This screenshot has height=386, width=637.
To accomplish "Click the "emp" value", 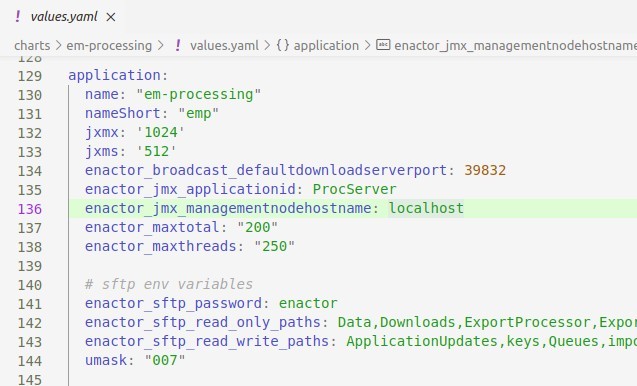I will 198,113.
